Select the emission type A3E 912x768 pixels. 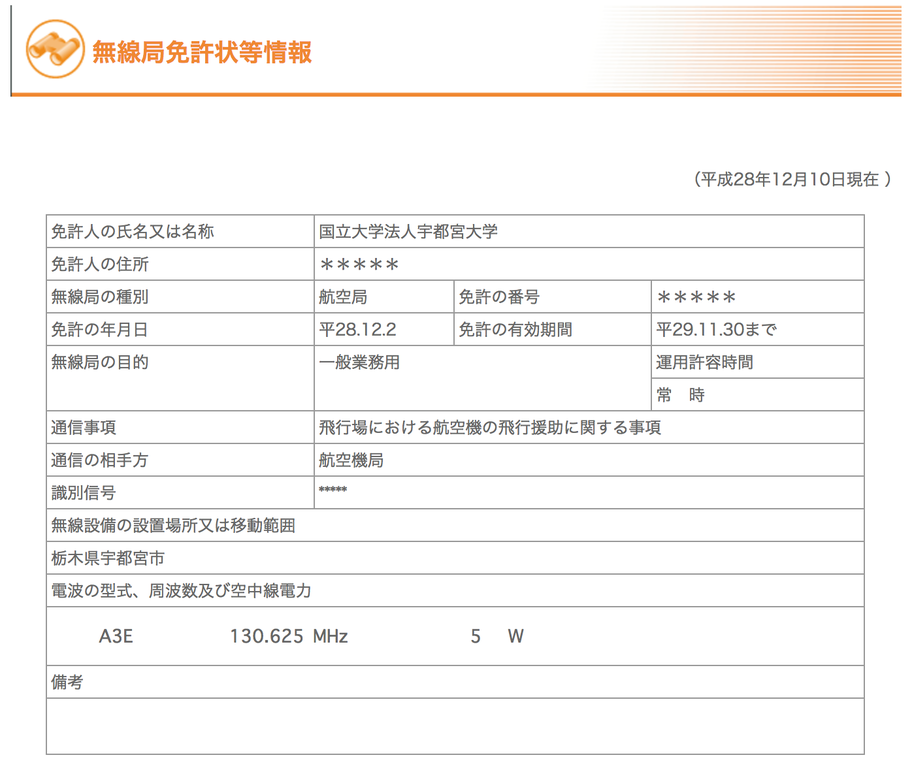point(116,636)
